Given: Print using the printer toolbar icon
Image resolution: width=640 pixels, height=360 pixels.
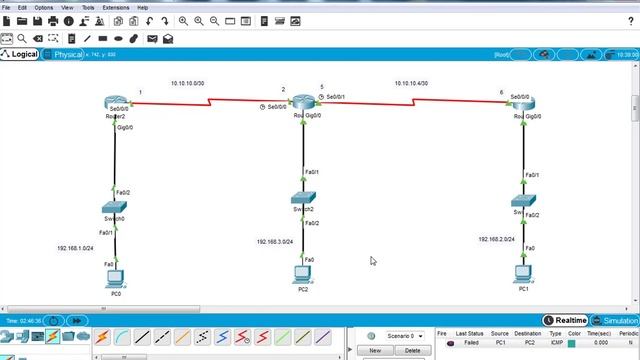Looking at the screenshot, I should point(53,21).
